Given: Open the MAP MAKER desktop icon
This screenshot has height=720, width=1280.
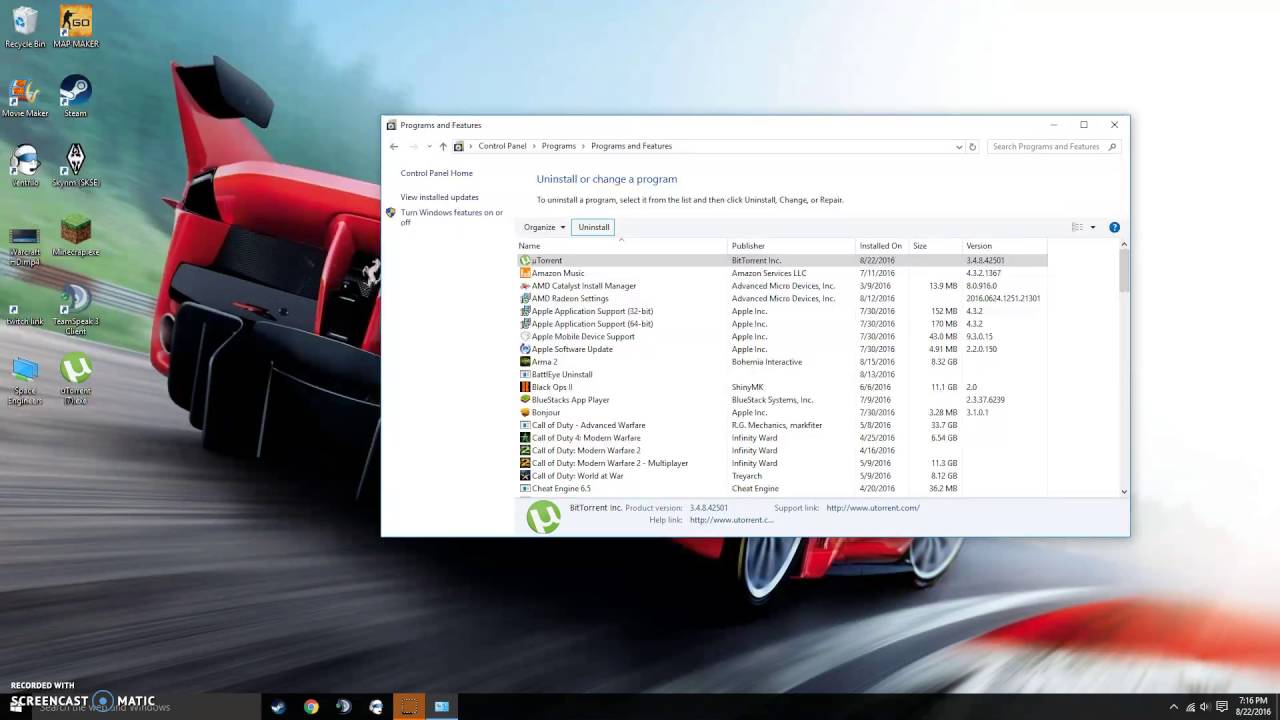Looking at the screenshot, I should click(x=76, y=27).
